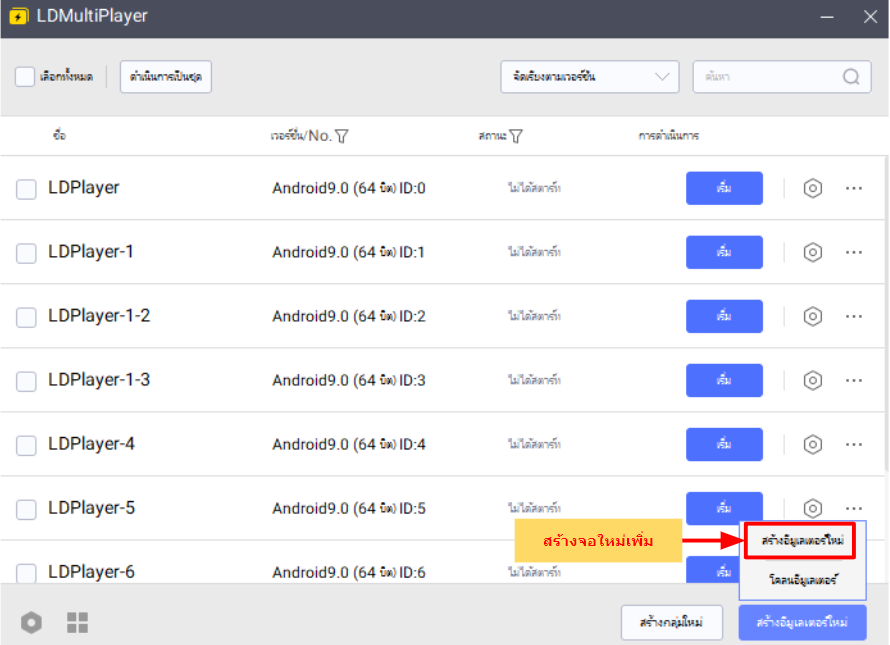Check the LDPlayer-6 row checkbox
Viewport: 890px width, 645px height.
point(26,573)
